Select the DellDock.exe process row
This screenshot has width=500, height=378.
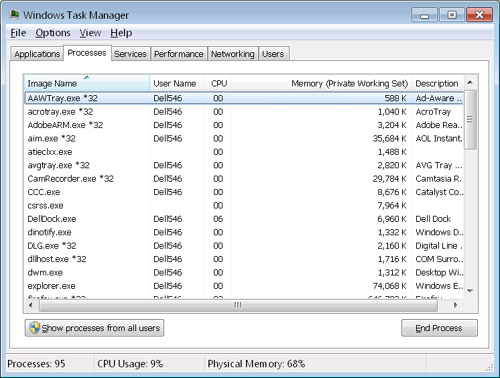point(244,219)
